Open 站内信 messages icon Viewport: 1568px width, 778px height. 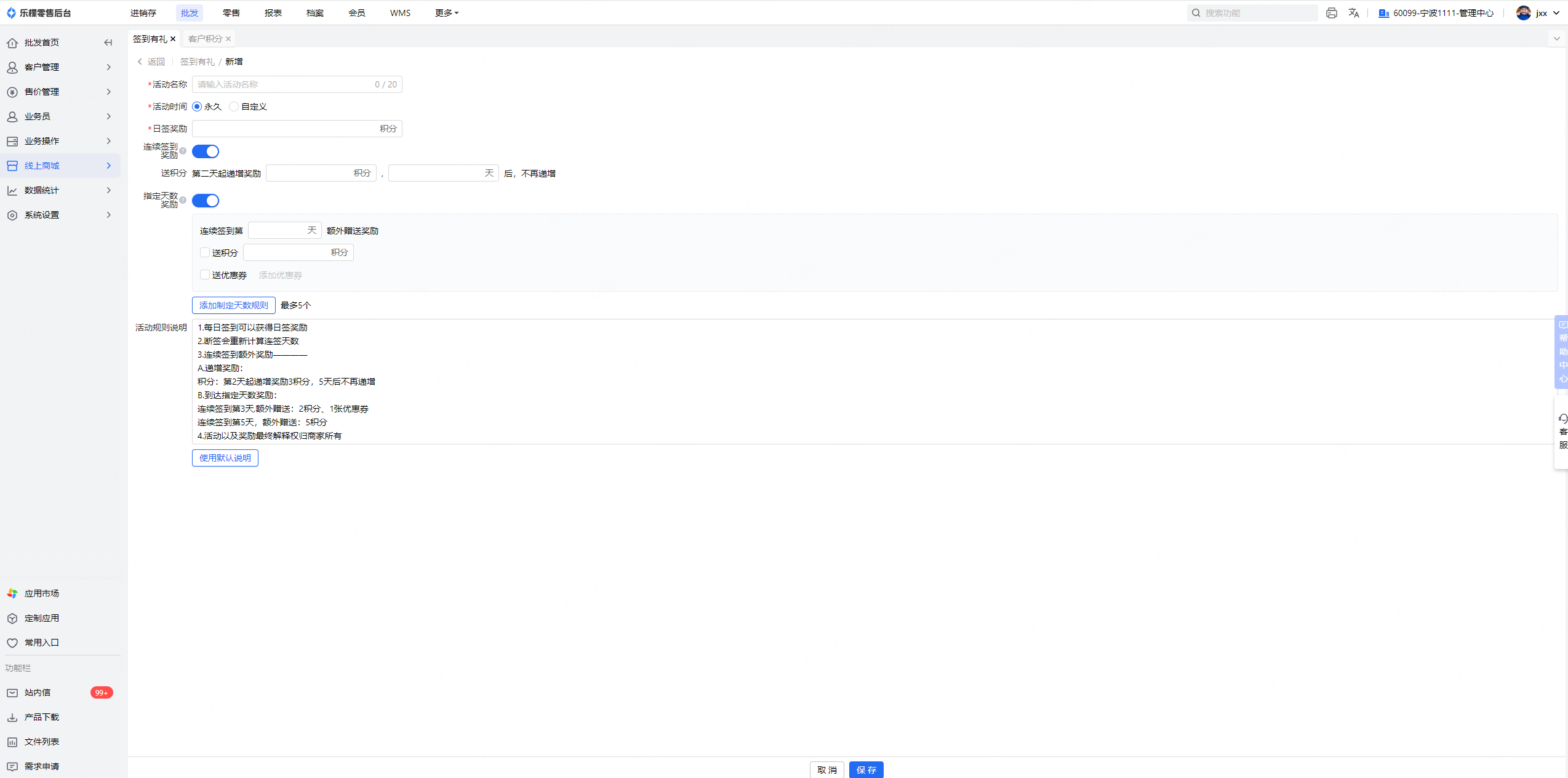point(12,692)
